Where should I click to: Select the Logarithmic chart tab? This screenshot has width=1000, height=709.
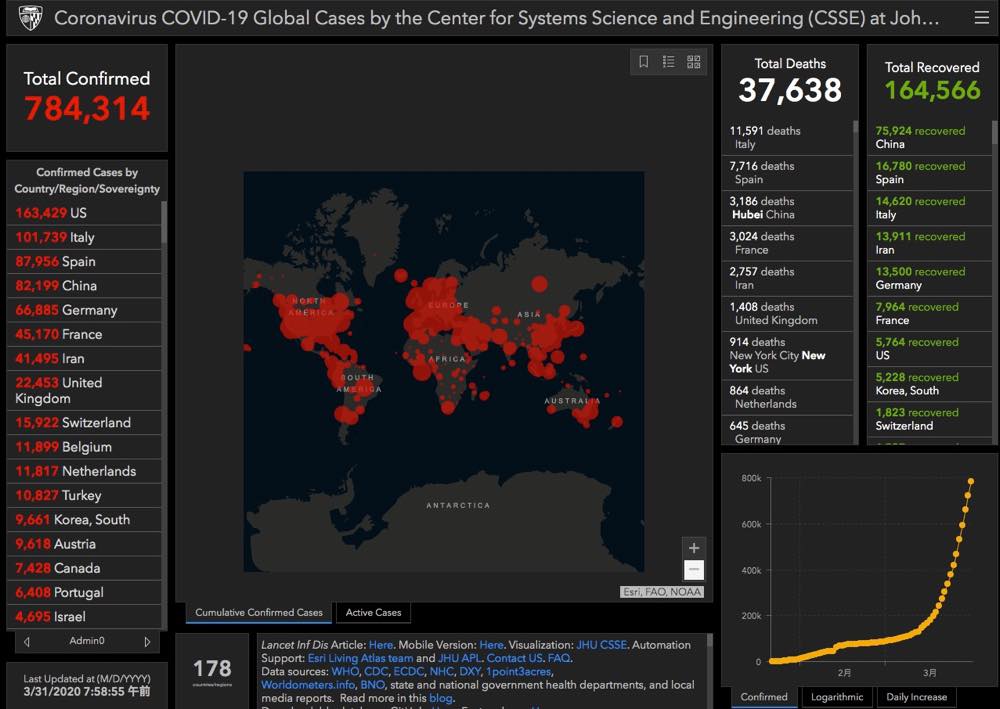pyautogui.click(x=837, y=697)
